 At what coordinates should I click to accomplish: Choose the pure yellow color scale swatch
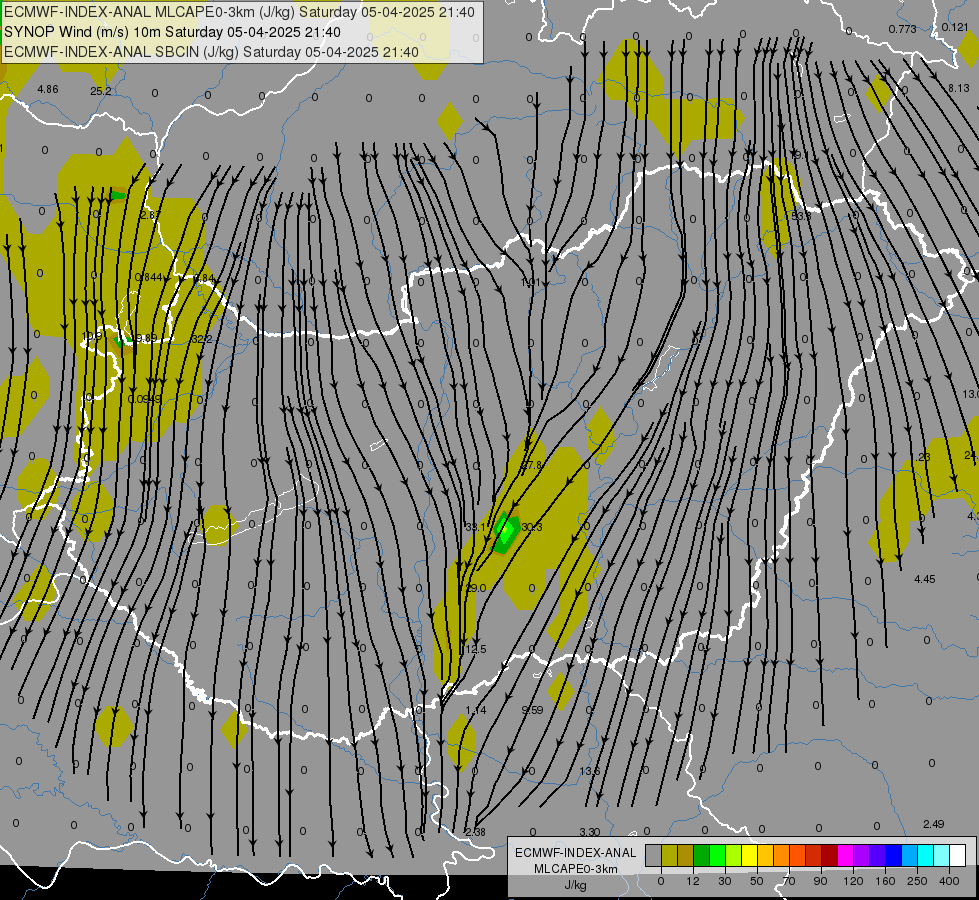click(750, 855)
